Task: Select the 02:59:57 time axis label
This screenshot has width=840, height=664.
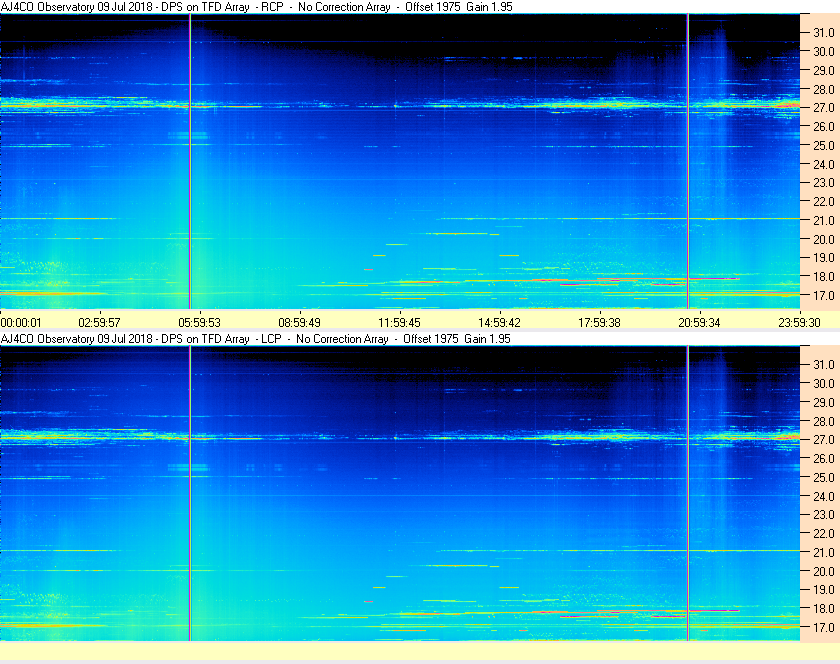Action: (x=100, y=323)
